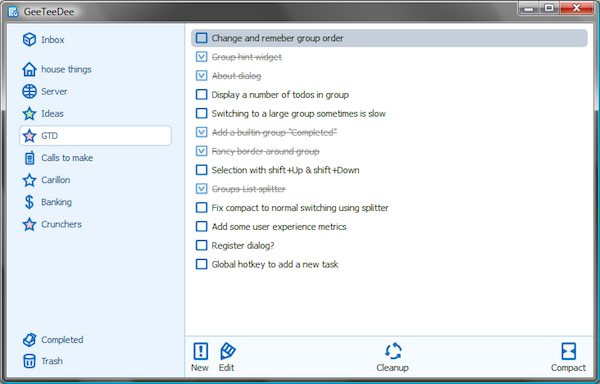600x384 pixels.
Task: Tick 'Selection with shift+Up & shift+Down' checkbox
Action: [x=201, y=169]
